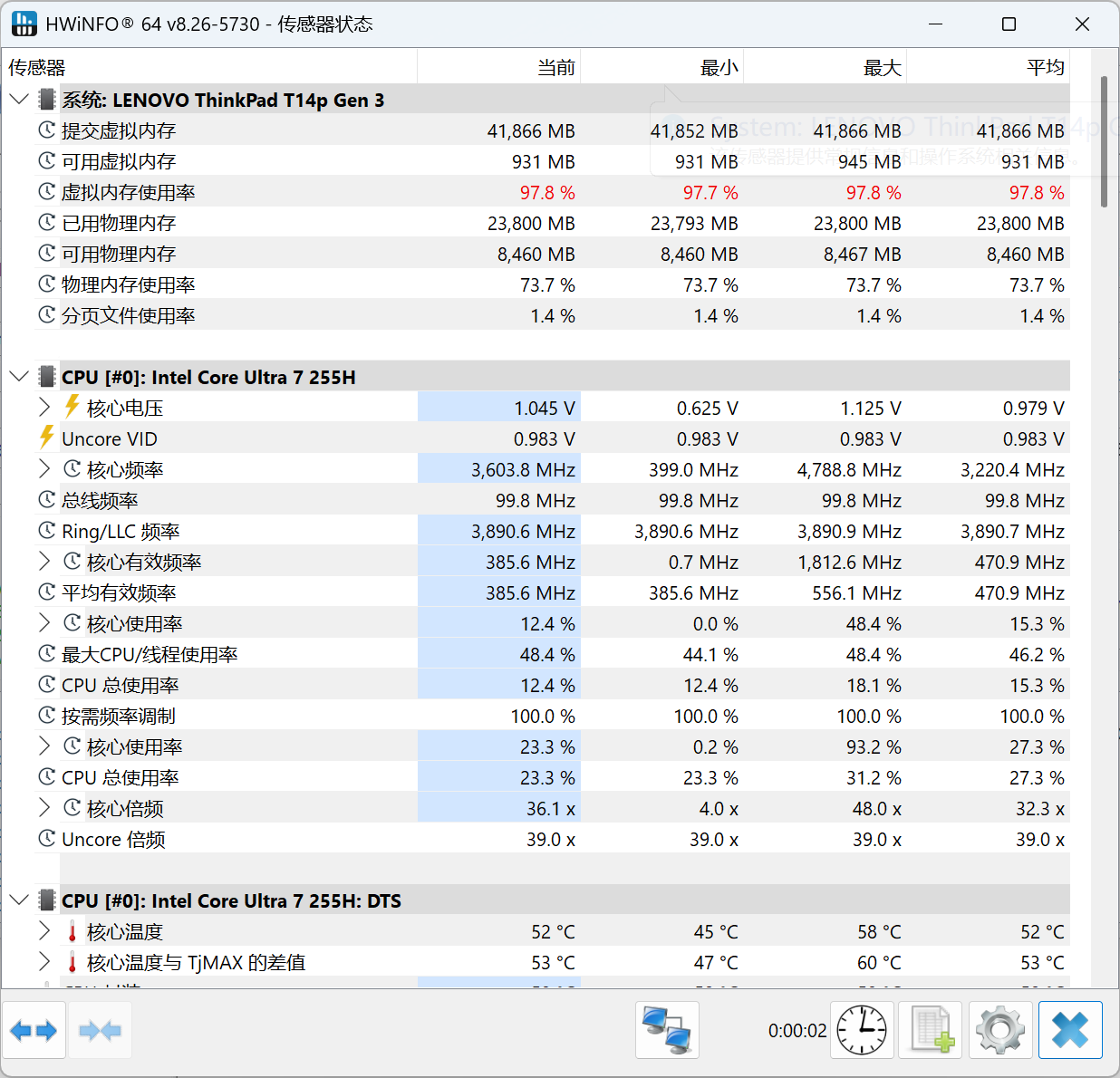The height and width of the screenshot is (1078, 1120).
Task: Click the 60 °C maximum TjMAX distance
Action: (879, 962)
